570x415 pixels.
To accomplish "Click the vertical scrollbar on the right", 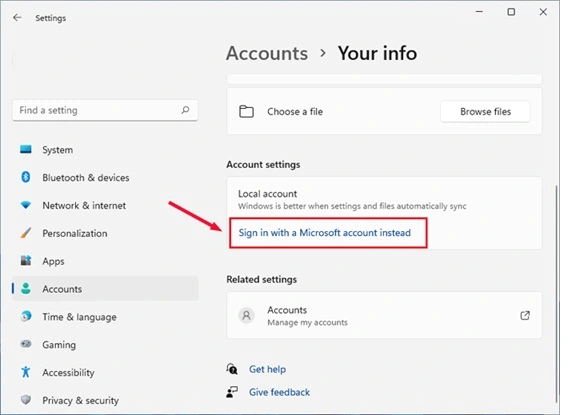I will [x=556, y=294].
